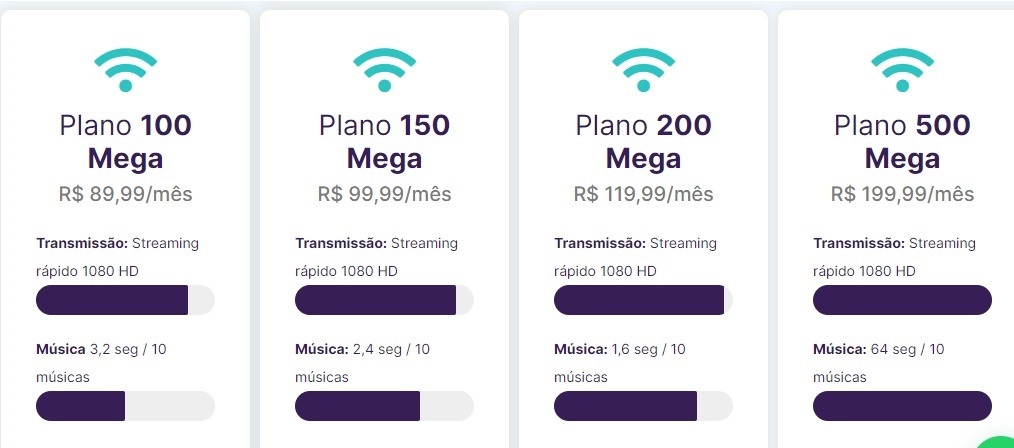This screenshot has width=1014, height=448.
Task: Click the Música bar in Plano 200 card
Action: (x=643, y=406)
